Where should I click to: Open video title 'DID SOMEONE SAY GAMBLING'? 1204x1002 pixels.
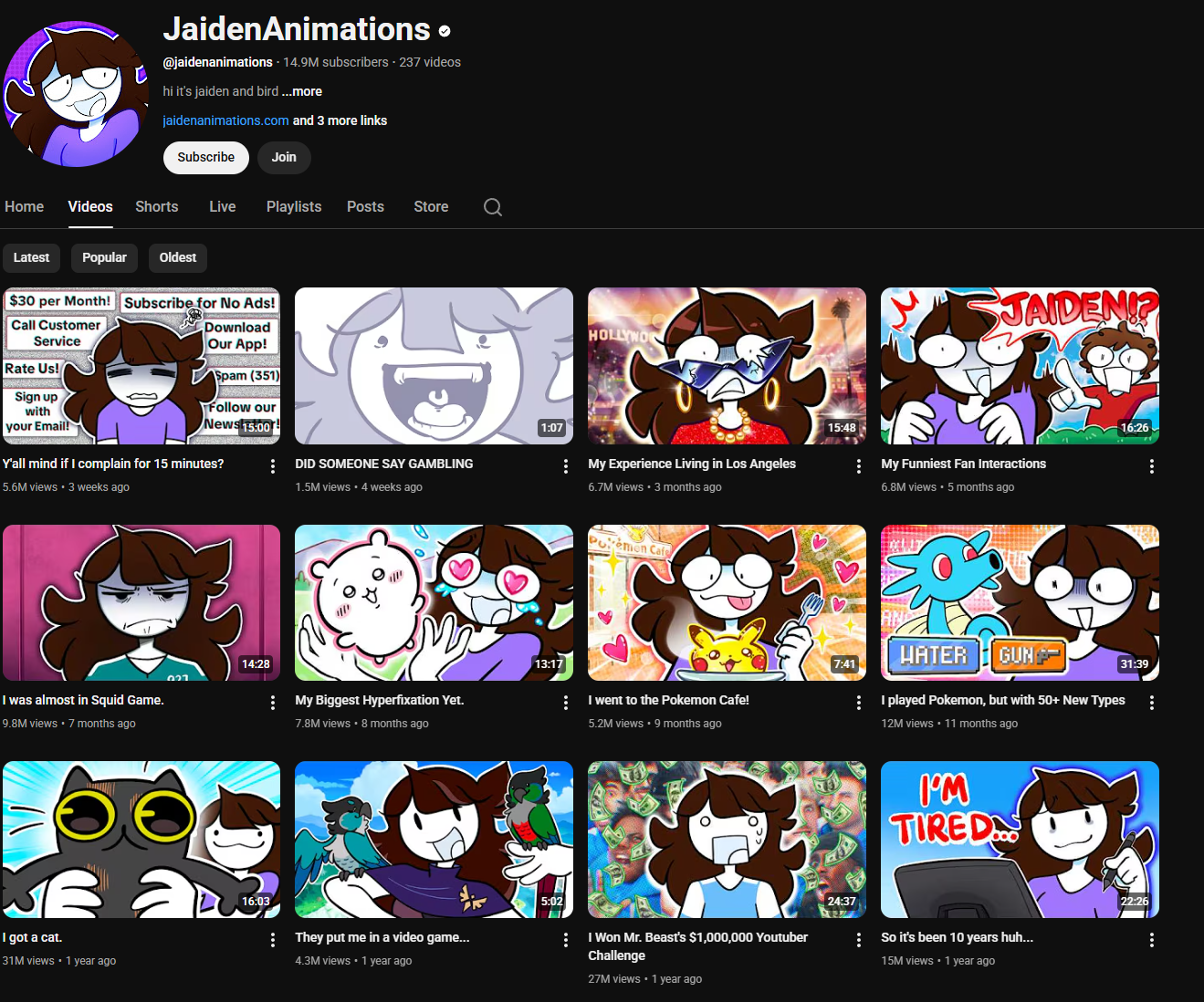[x=384, y=464]
